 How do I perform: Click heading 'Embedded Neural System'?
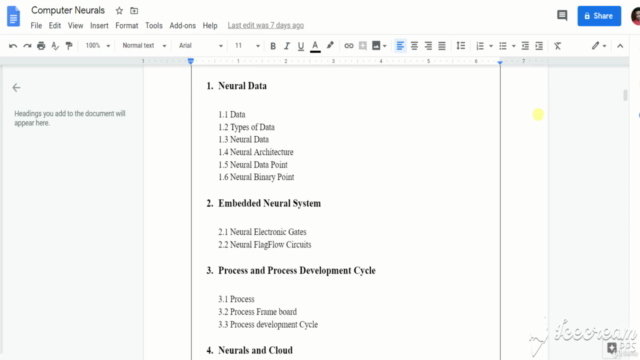pyautogui.click(x=269, y=203)
